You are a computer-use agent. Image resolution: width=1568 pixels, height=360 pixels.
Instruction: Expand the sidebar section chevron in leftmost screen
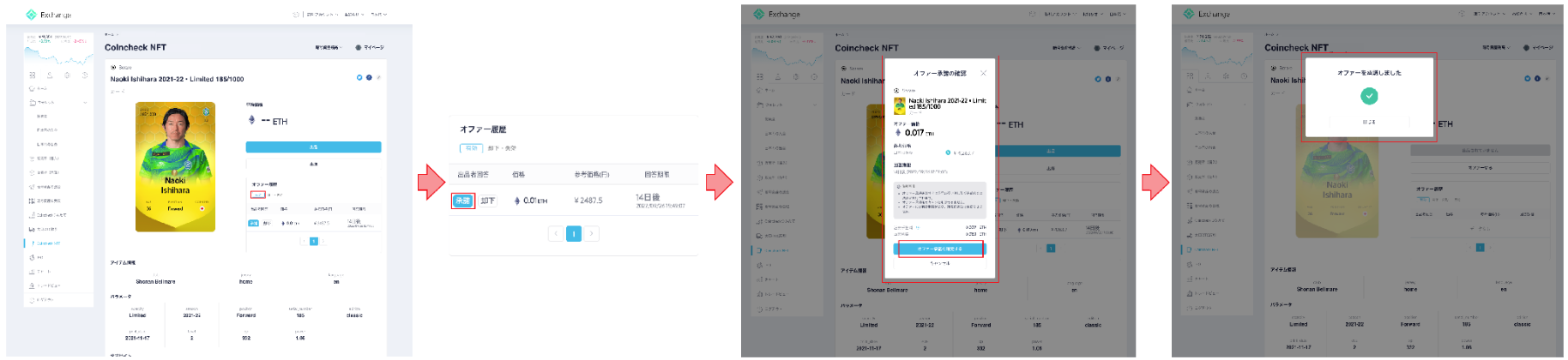click(85, 103)
